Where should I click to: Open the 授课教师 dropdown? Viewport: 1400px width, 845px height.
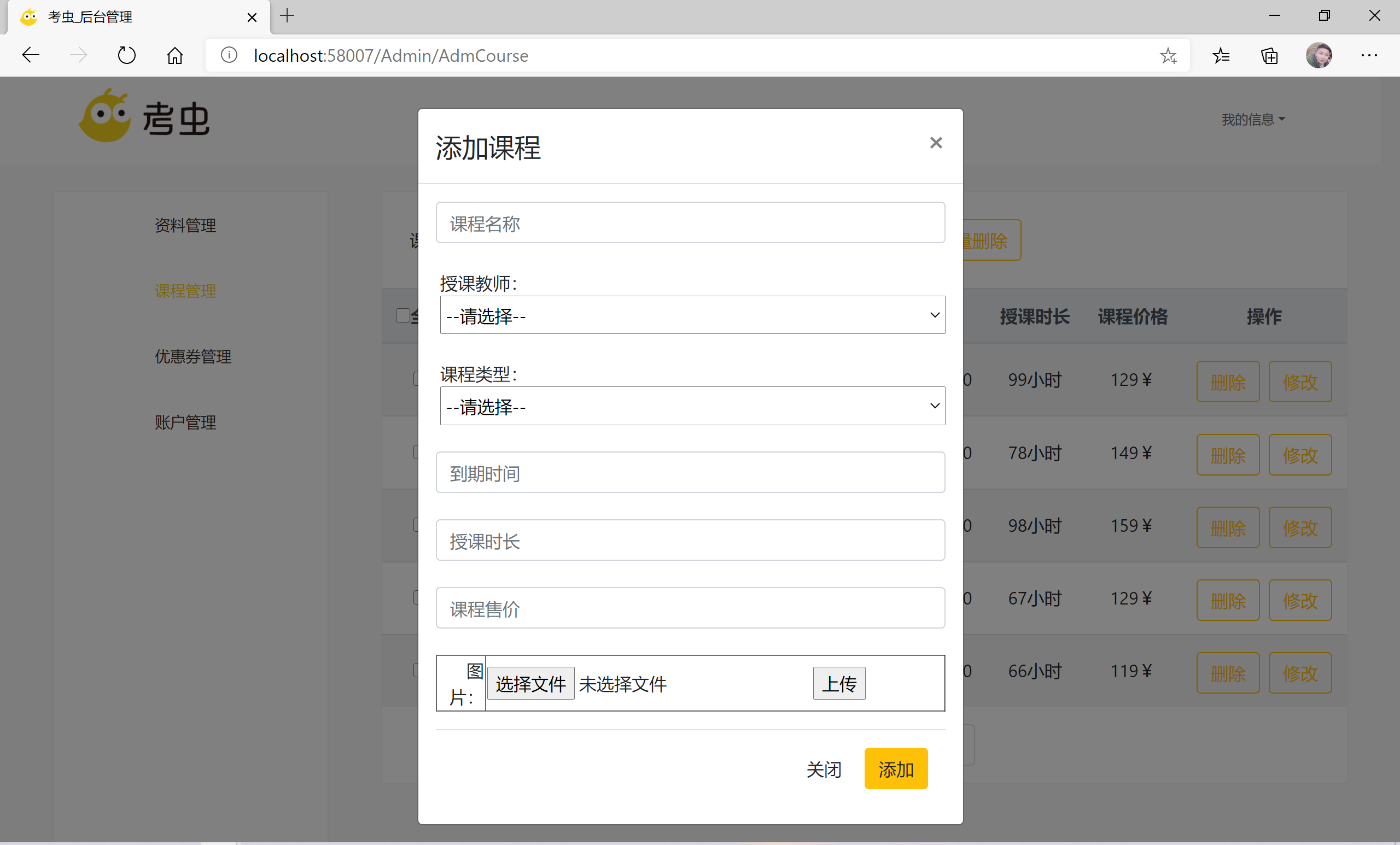[x=692, y=315]
